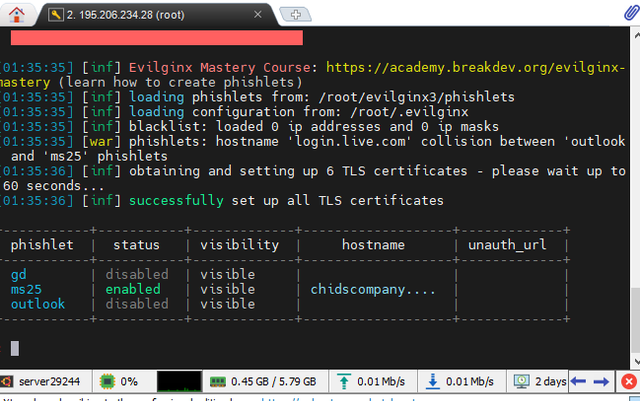The image size is (640, 401).
Task: Click the RAM memory icon
Action: click(x=218, y=382)
